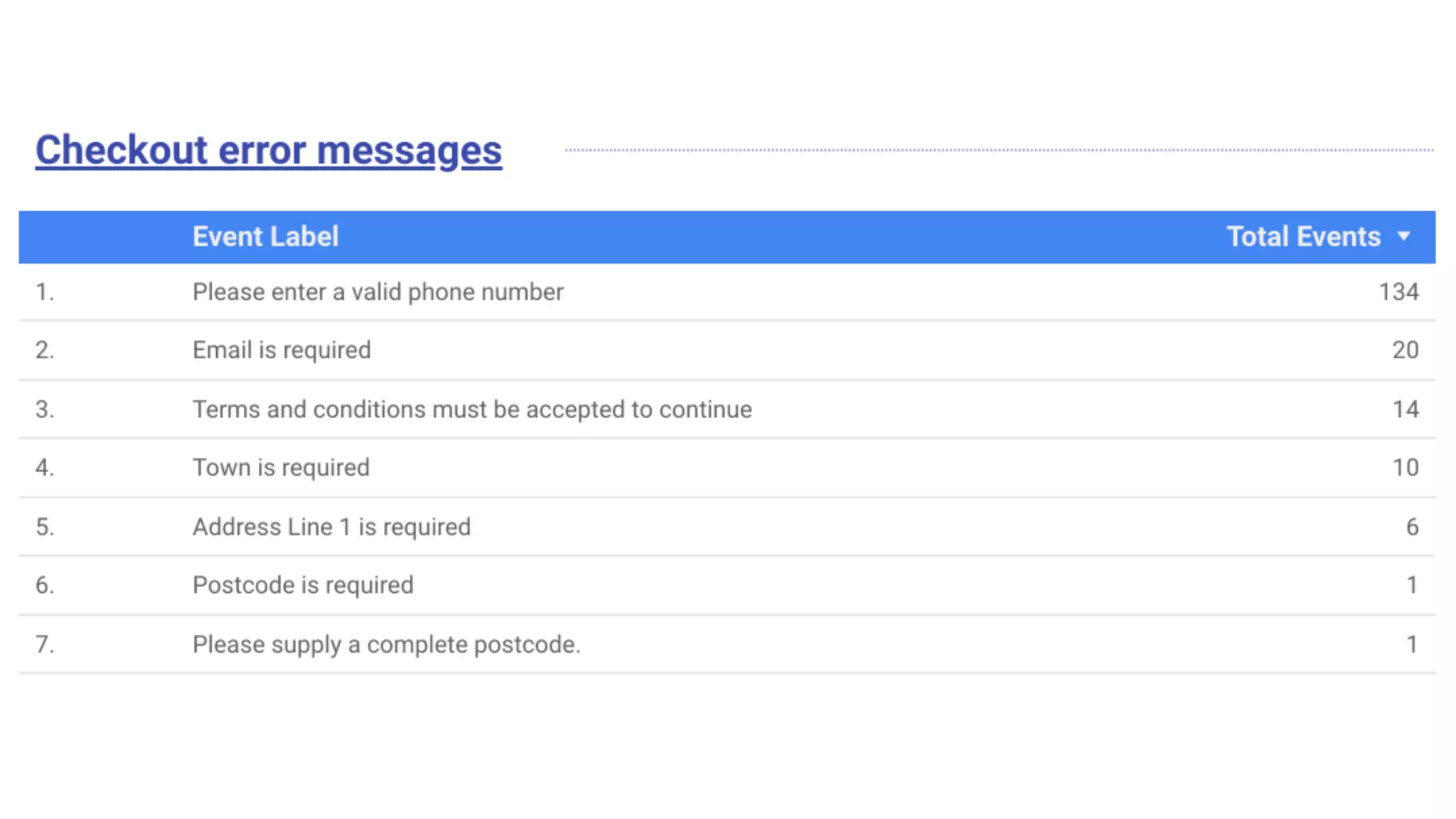Click the 10 events value for Town

[x=1405, y=468]
